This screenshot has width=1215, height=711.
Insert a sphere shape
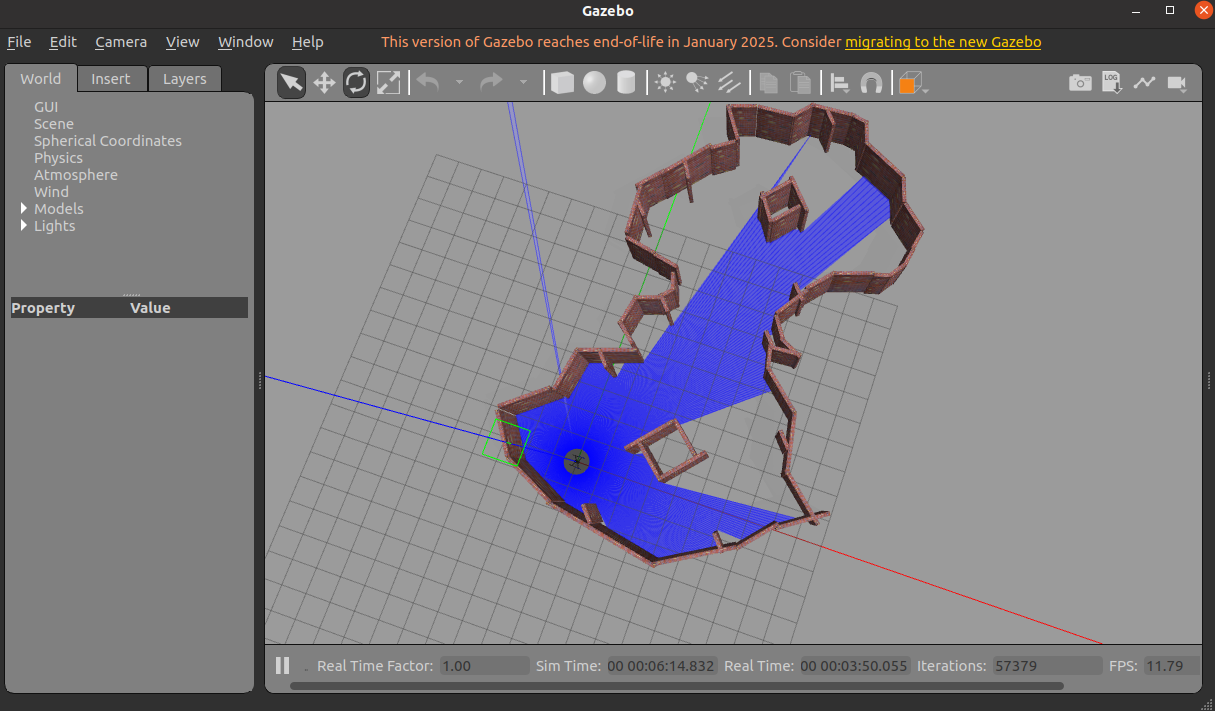coord(595,82)
